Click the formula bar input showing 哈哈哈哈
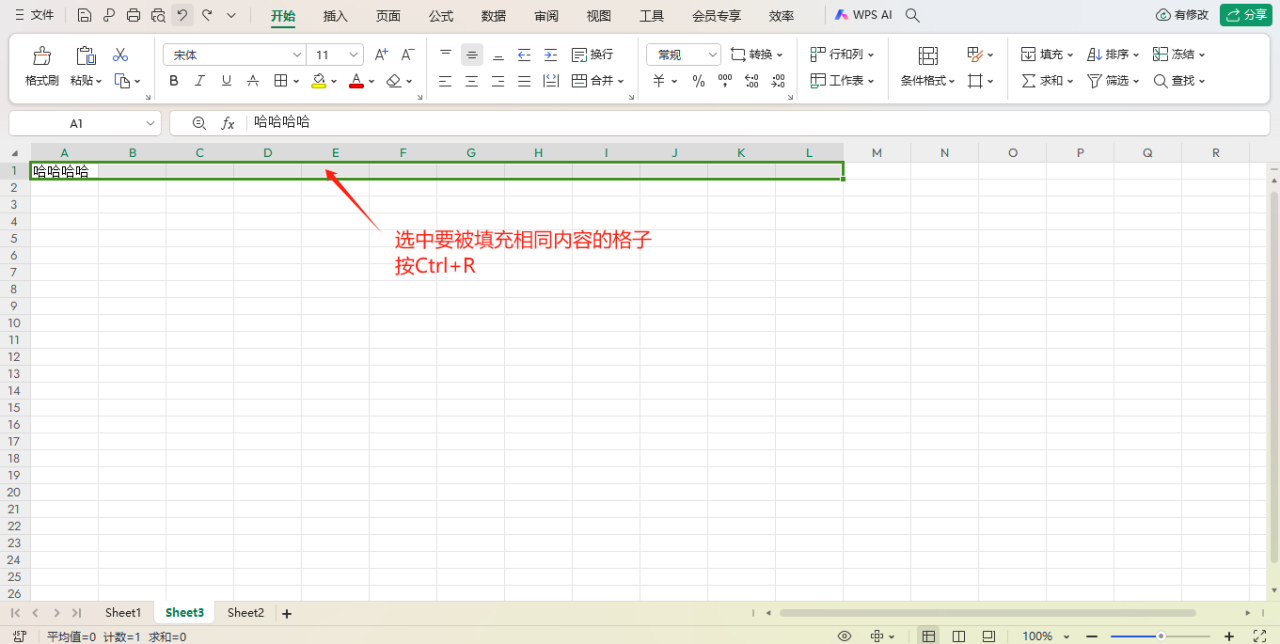 pos(760,123)
